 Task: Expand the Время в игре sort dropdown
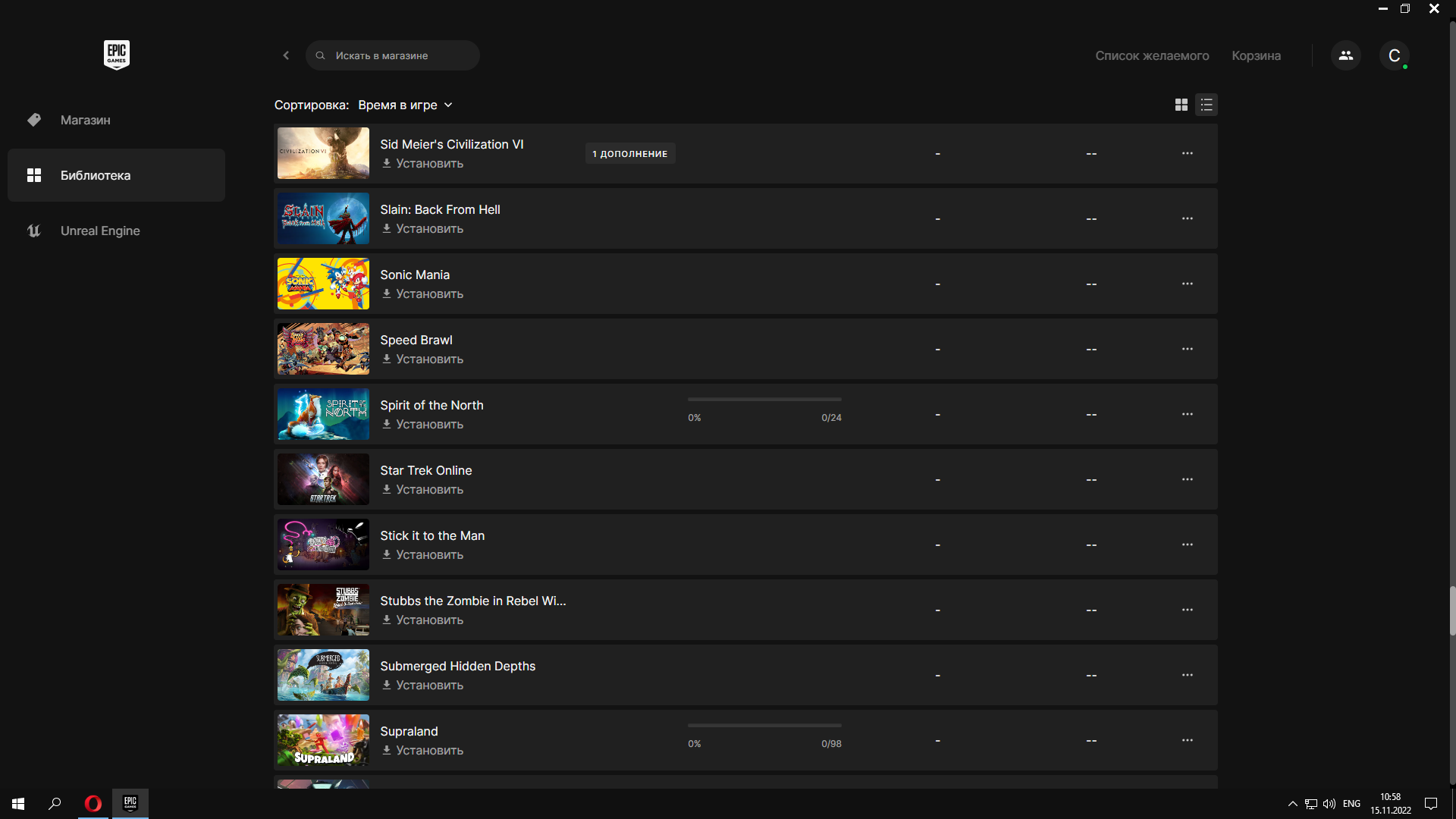(405, 105)
